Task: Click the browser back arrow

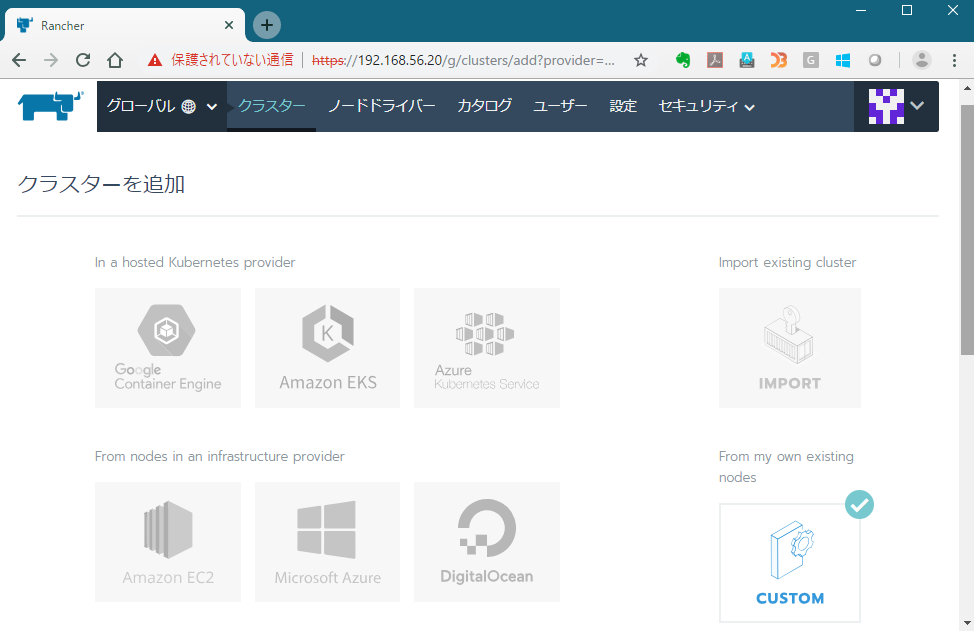Action: (x=19, y=60)
